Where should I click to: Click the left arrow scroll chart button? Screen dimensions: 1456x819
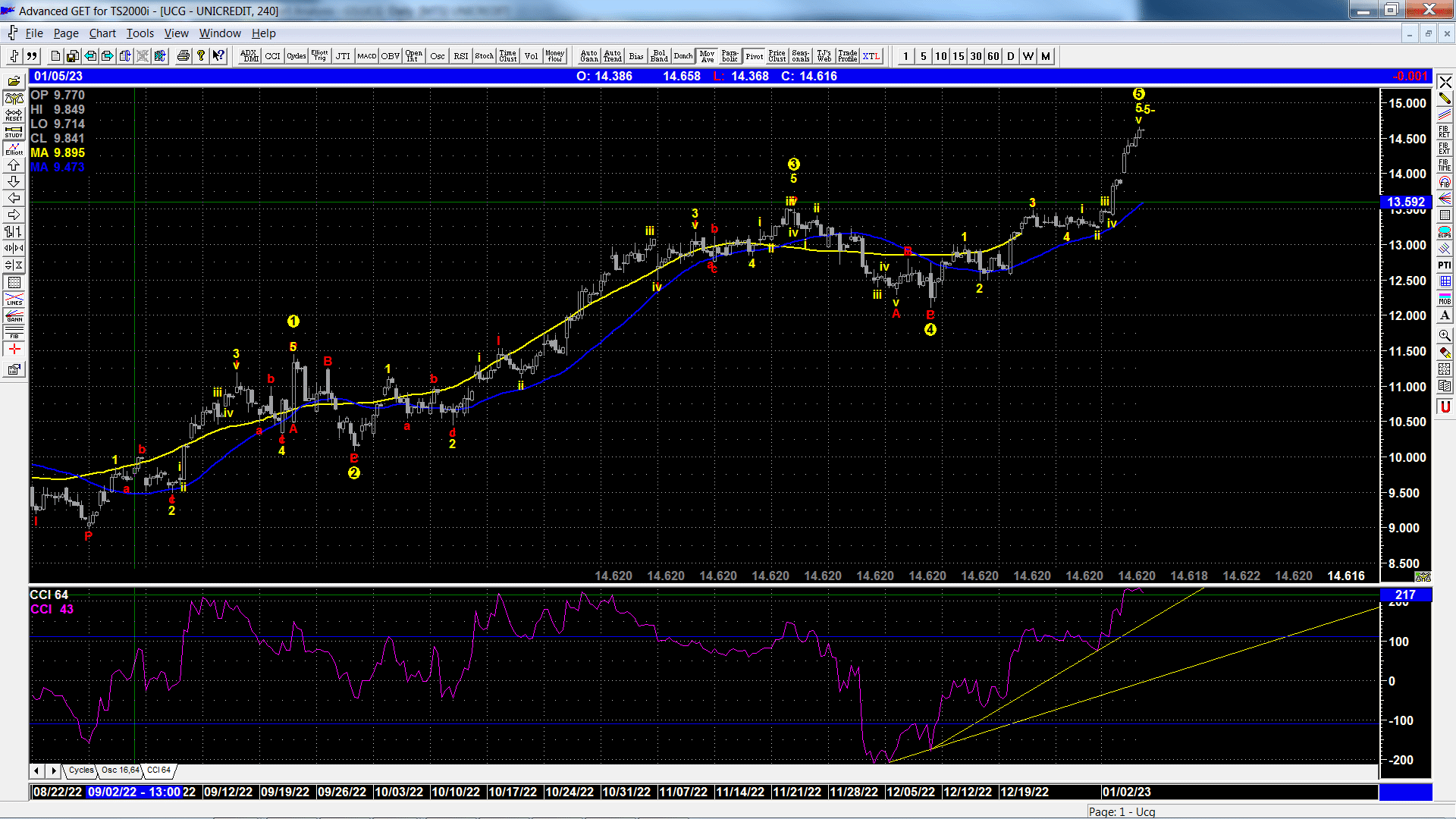14,198
